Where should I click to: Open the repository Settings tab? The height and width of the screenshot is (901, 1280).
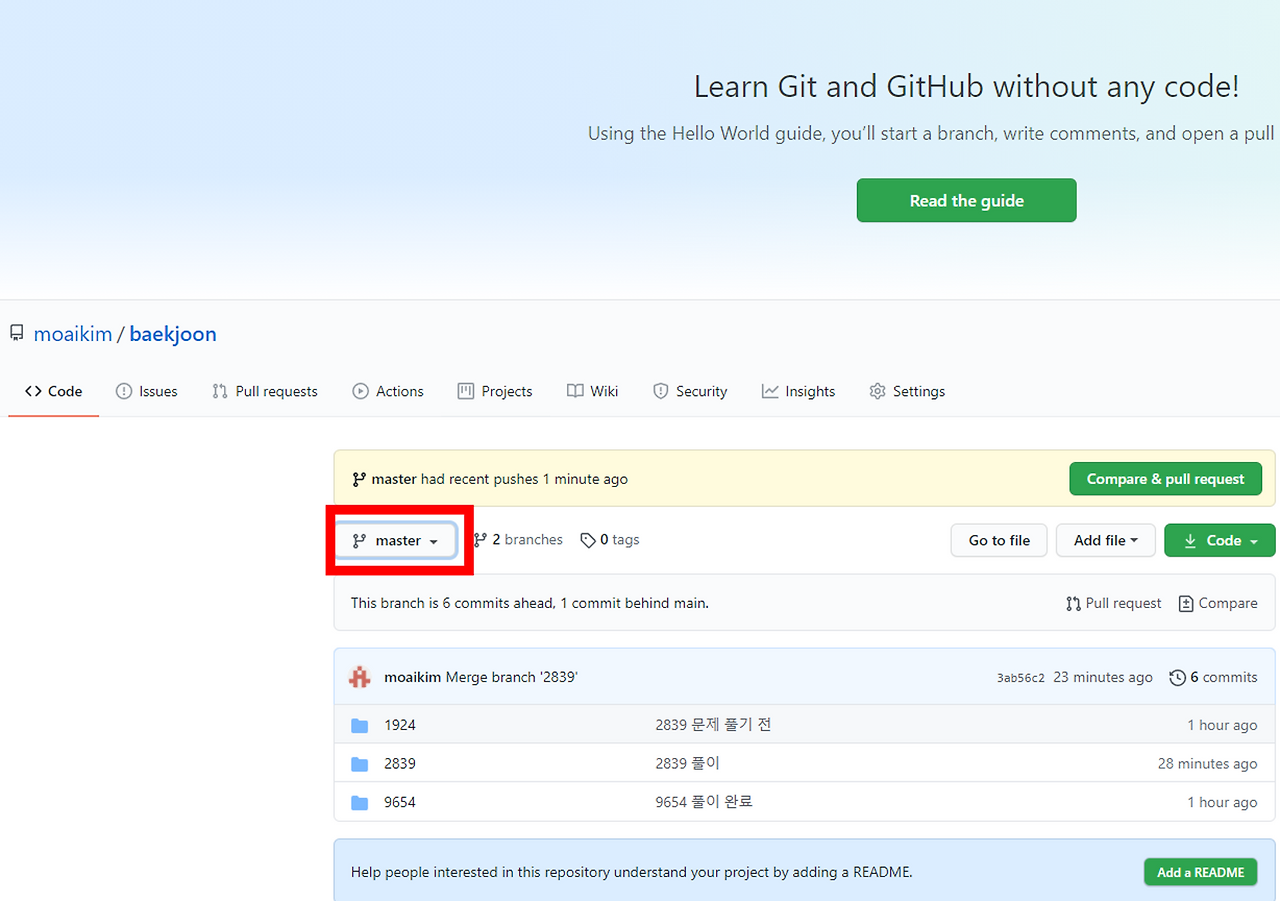907,391
